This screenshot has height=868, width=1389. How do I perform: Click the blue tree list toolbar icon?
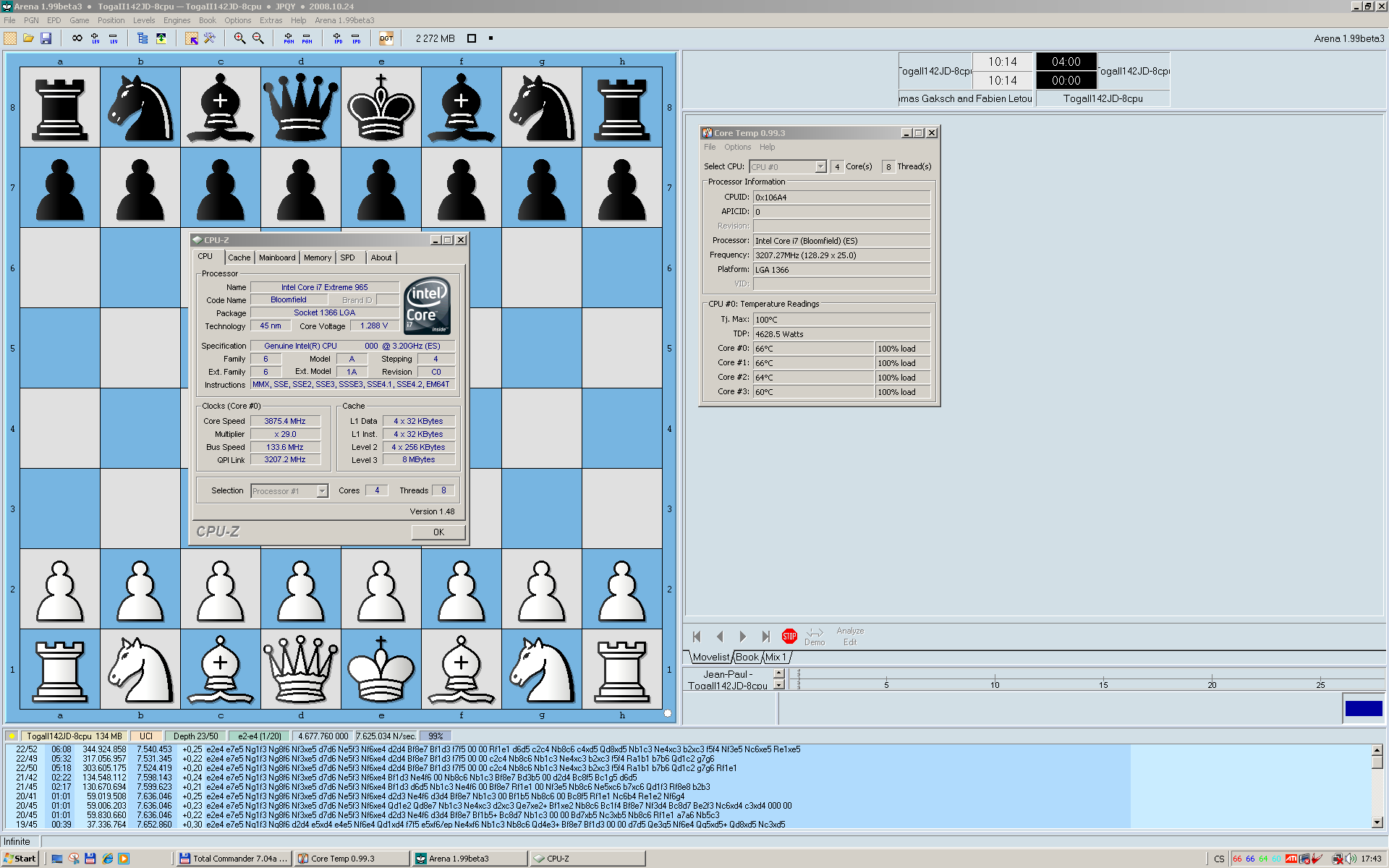(143, 38)
